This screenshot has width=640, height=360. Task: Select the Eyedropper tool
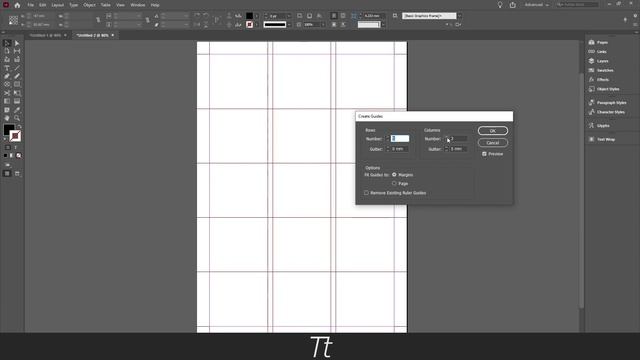17,110
